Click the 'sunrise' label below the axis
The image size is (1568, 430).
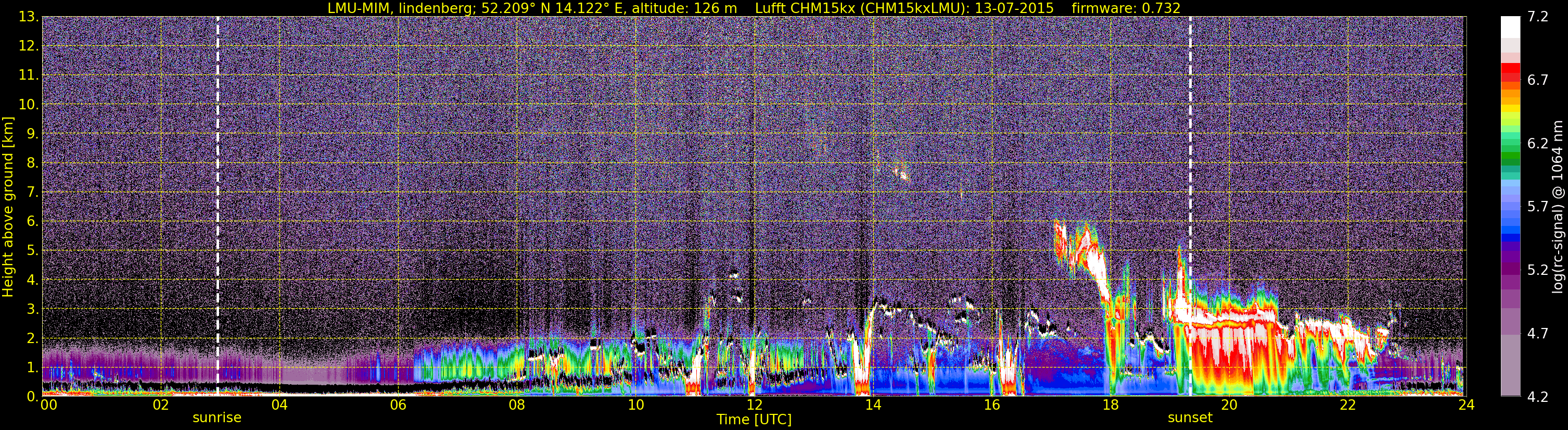(x=216, y=418)
